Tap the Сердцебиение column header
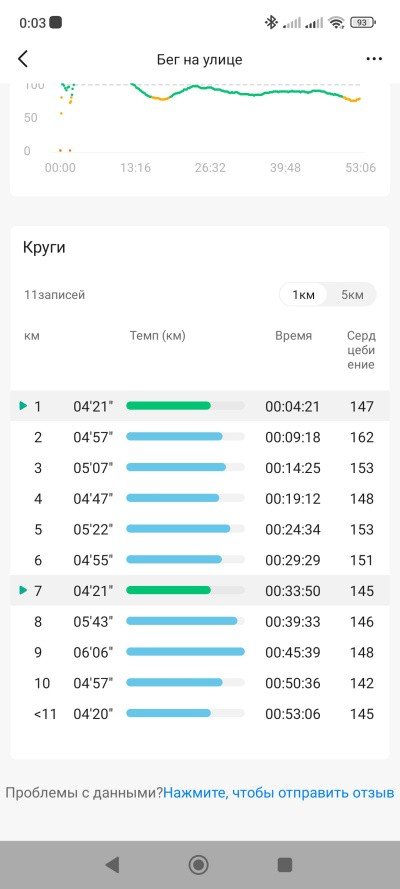400x889 pixels. pyautogui.click(x=361, y=350)
